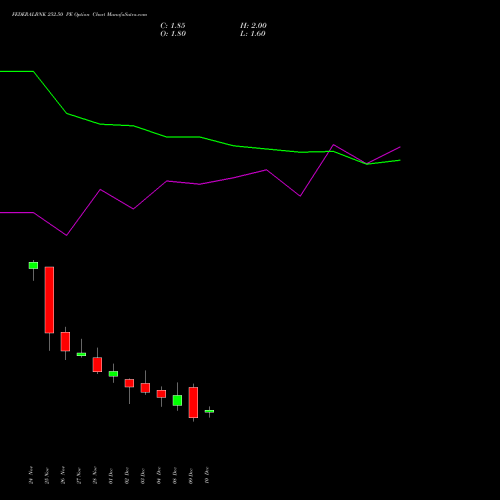Select the thin green candlestick for 10 Dec

[x=209, y=411]
